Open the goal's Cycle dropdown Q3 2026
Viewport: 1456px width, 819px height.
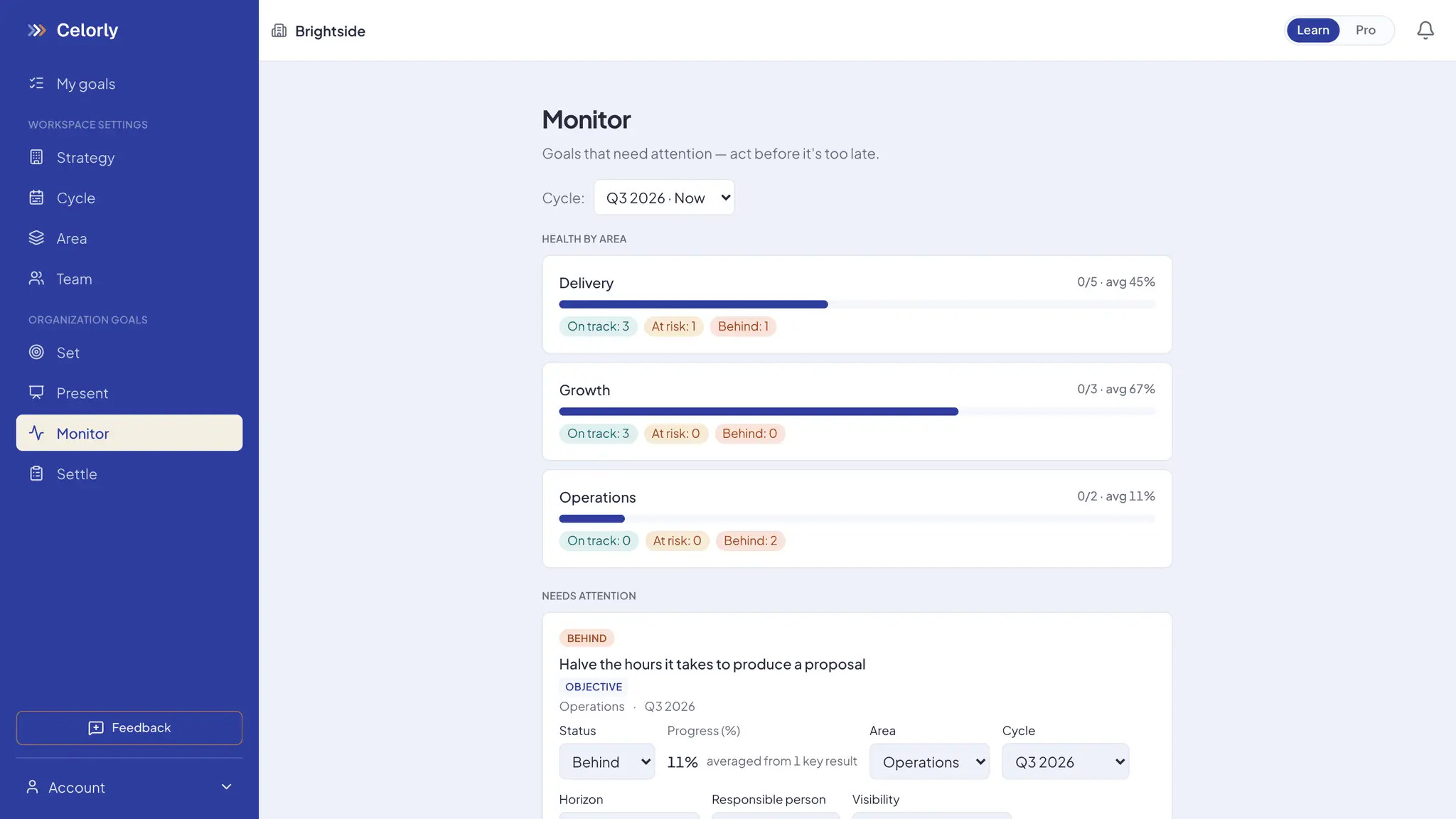(x=1065, y=761)
